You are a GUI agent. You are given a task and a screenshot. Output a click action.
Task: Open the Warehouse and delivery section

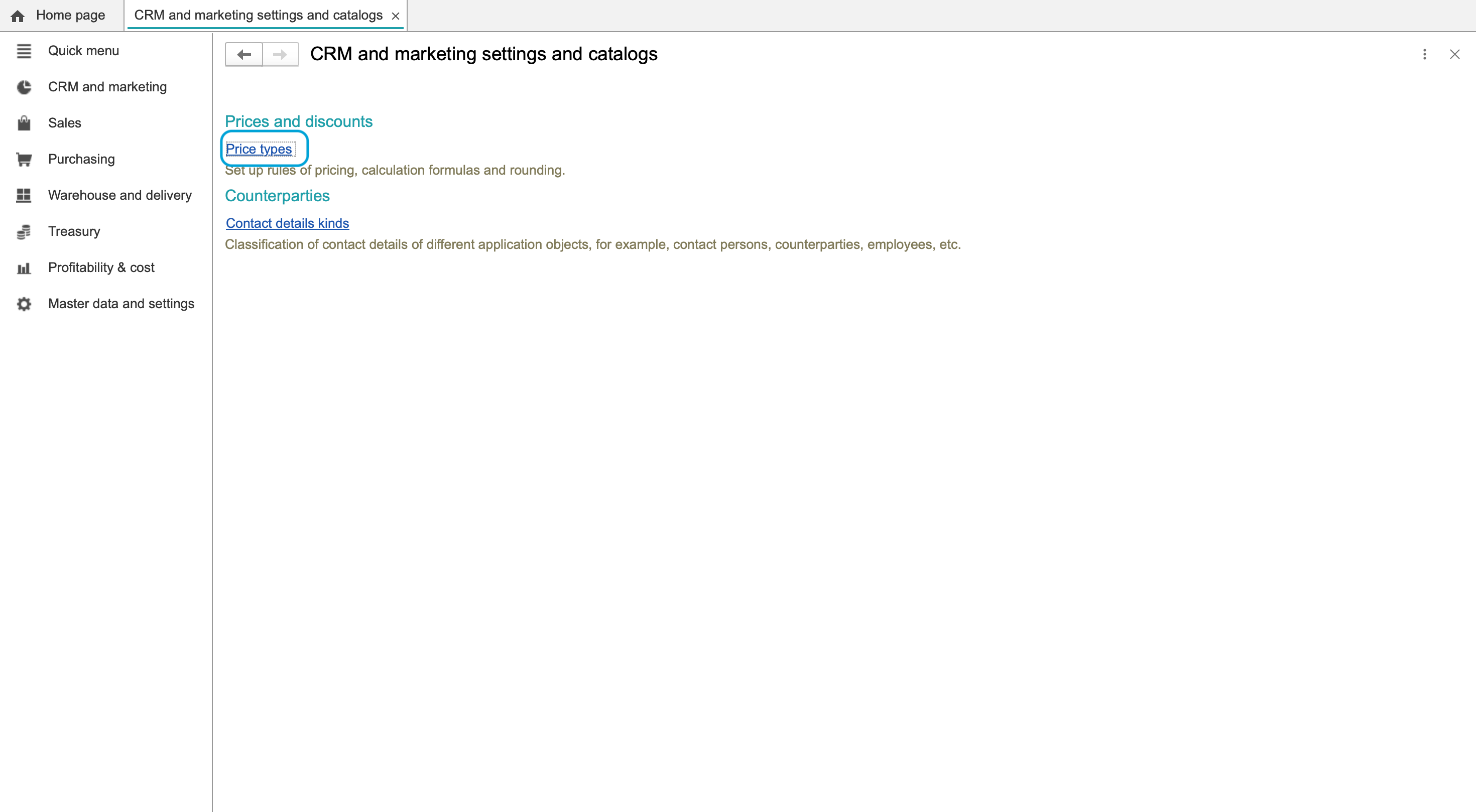(120, 195)
